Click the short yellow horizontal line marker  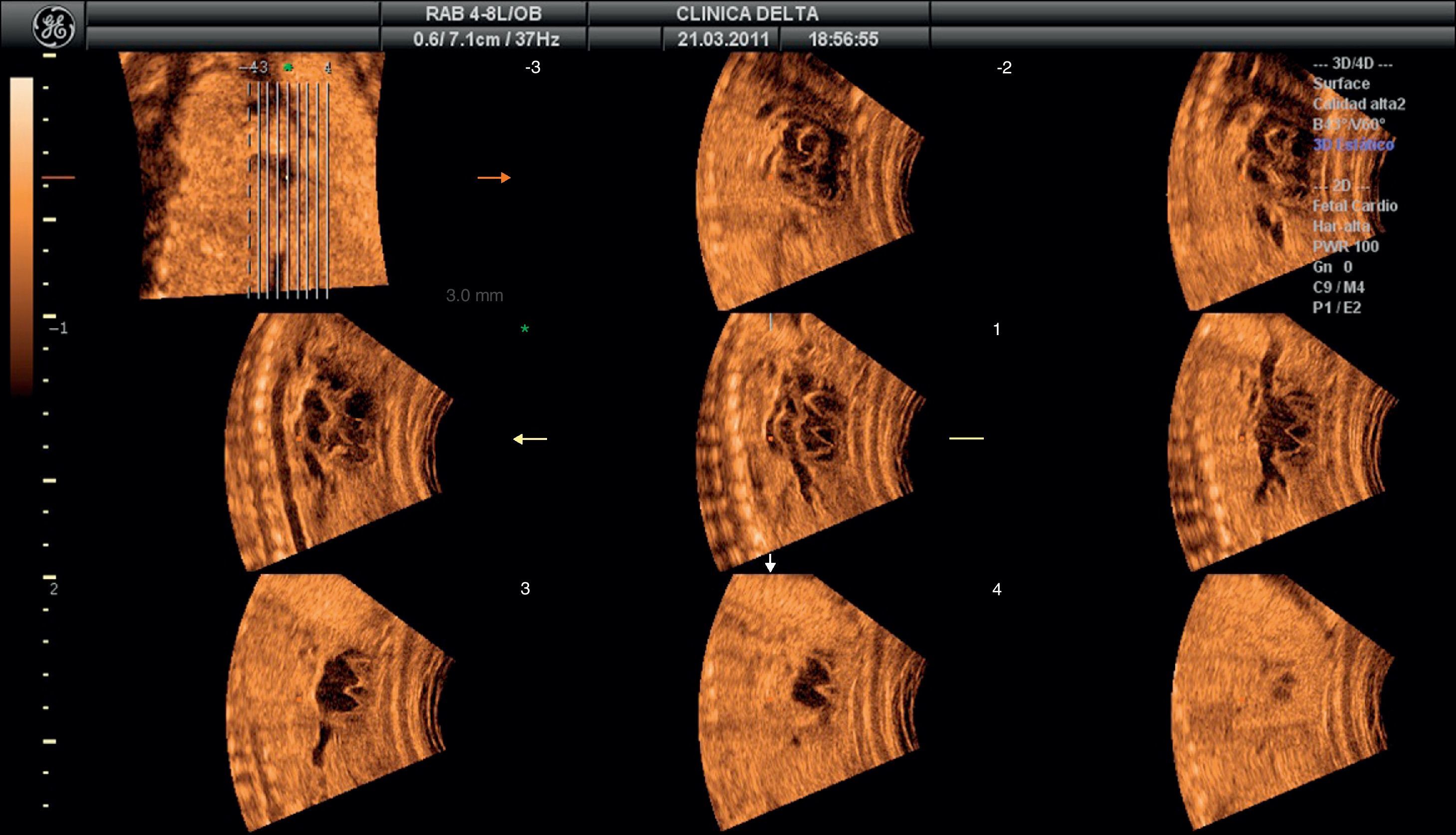tap(966, 438)
